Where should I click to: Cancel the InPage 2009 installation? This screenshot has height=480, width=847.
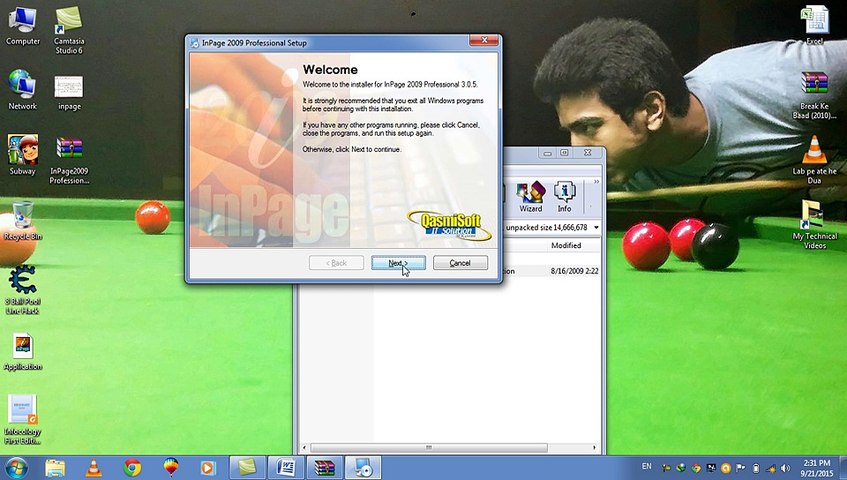460,263
